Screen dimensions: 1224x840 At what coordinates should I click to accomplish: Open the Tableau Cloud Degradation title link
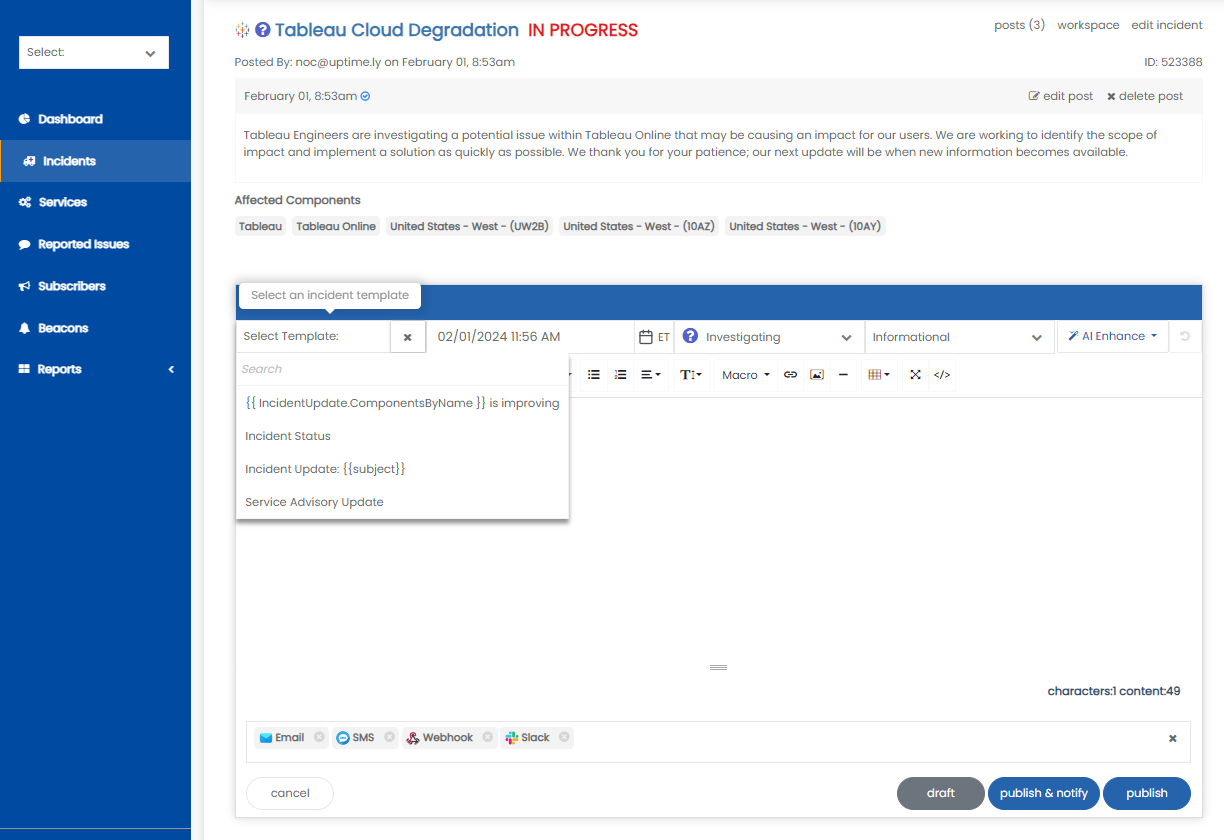[x=397, y=30]
